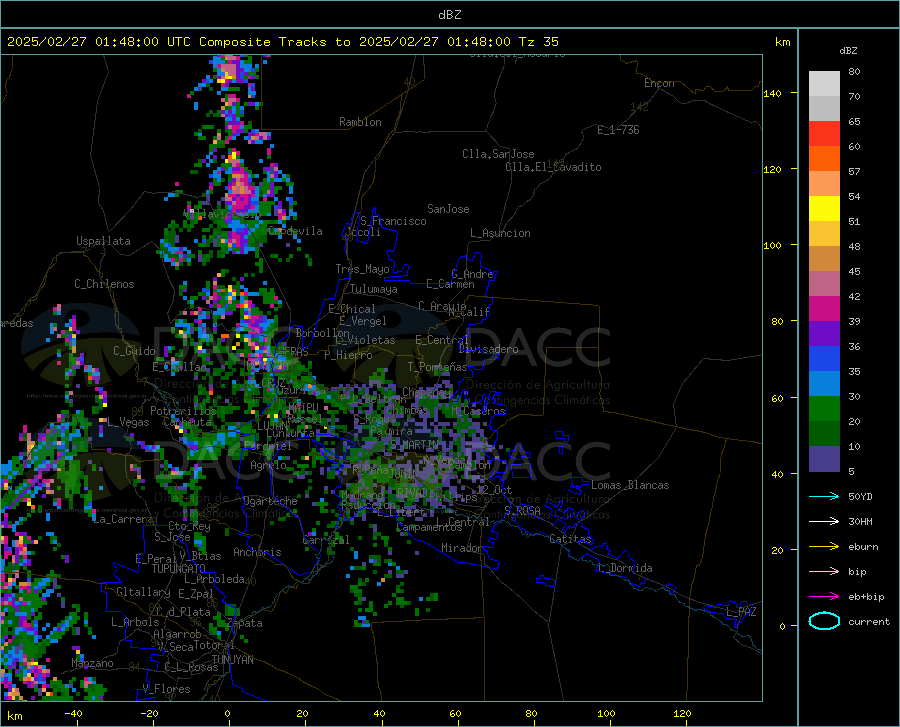Click the cyan current ellipse legend icon
The height and width of the screenshot is (727, 900).
[824, 621]
